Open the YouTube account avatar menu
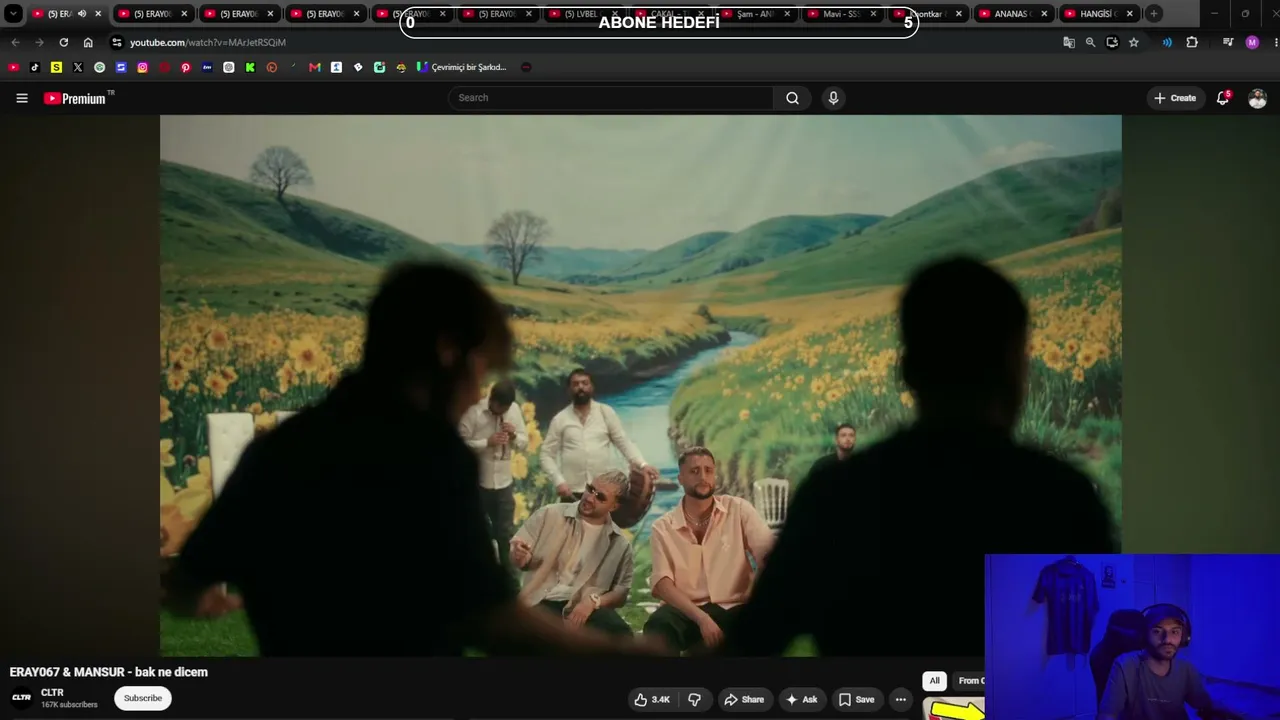The height and width of the screenshot is (720, 1280). (x=1257, y=98)
